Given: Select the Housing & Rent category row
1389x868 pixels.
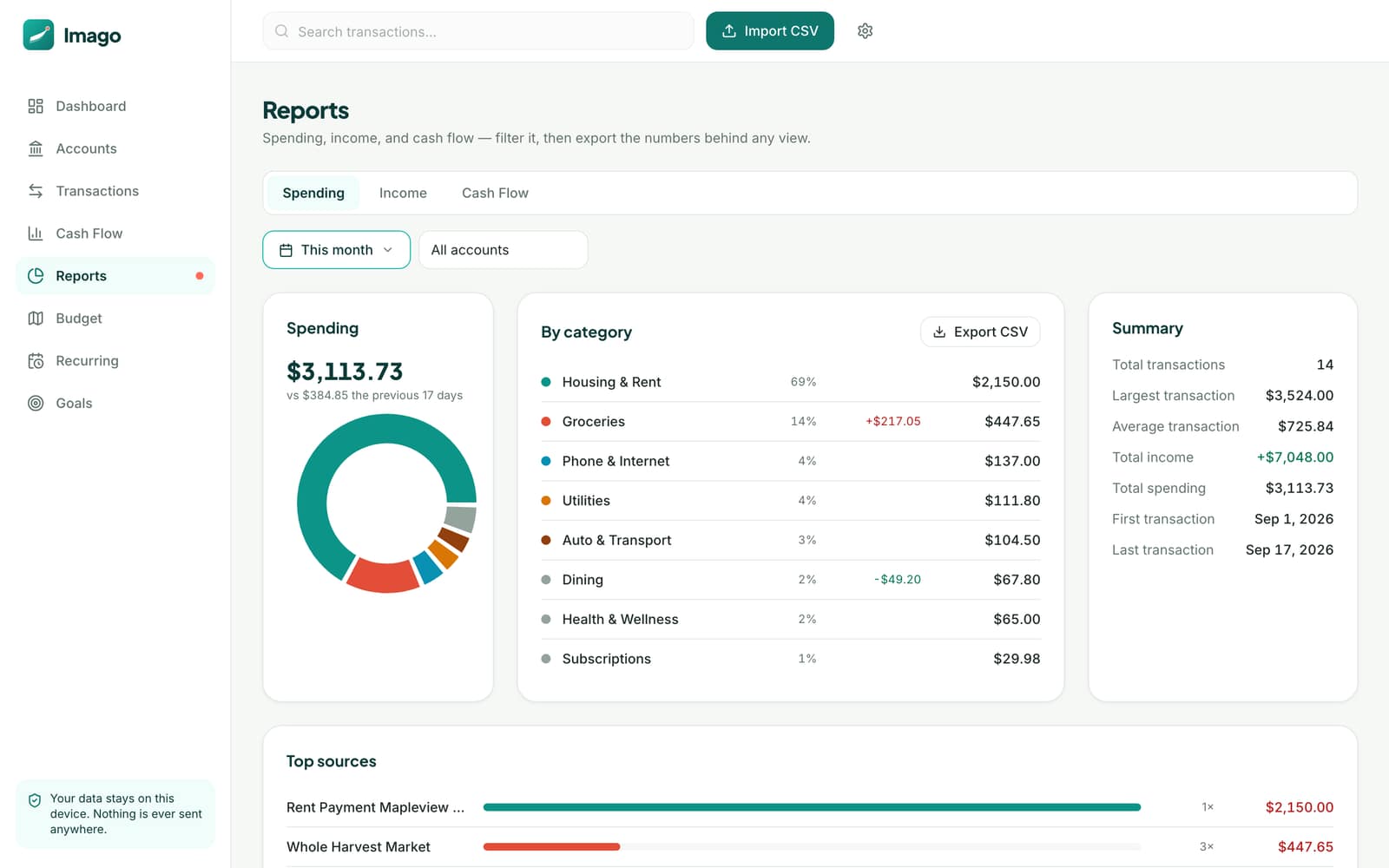Looking at the screenshot, I should (790, 382).
